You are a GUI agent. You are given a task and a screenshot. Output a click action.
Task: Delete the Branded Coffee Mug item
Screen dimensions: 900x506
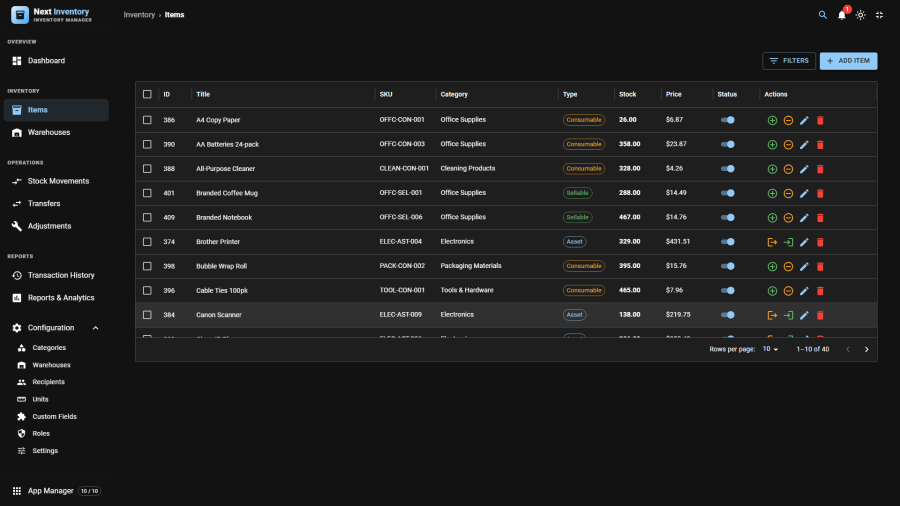[820, 193]
